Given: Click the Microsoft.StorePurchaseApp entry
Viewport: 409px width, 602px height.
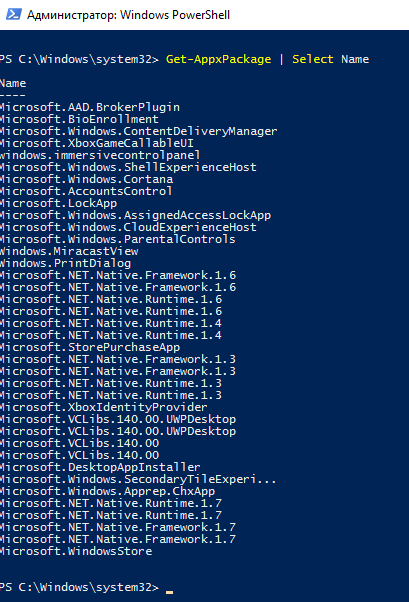Looking at the screenshot, I should click(x=90, y=347).
